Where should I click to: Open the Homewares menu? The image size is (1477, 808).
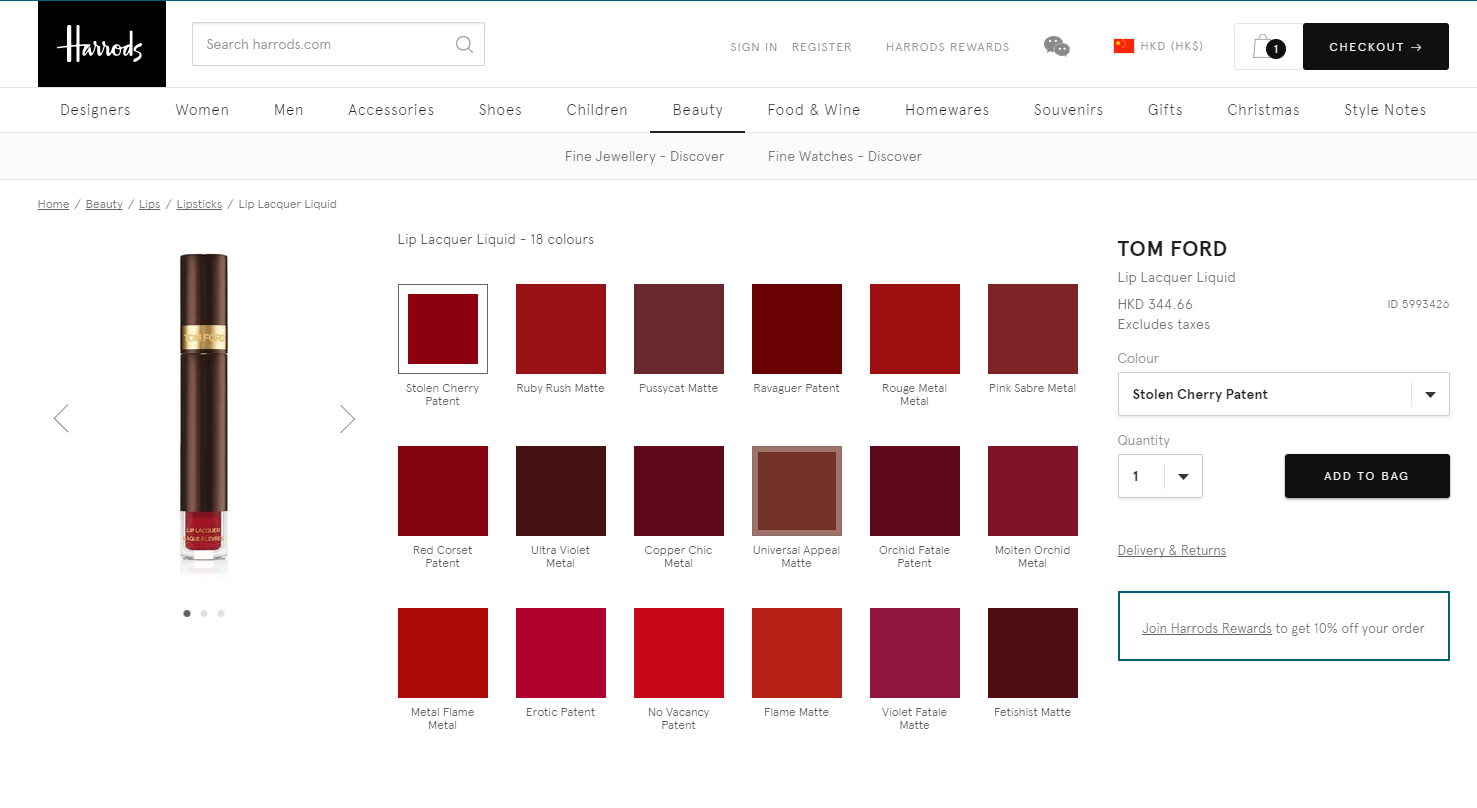click(947, 110)
